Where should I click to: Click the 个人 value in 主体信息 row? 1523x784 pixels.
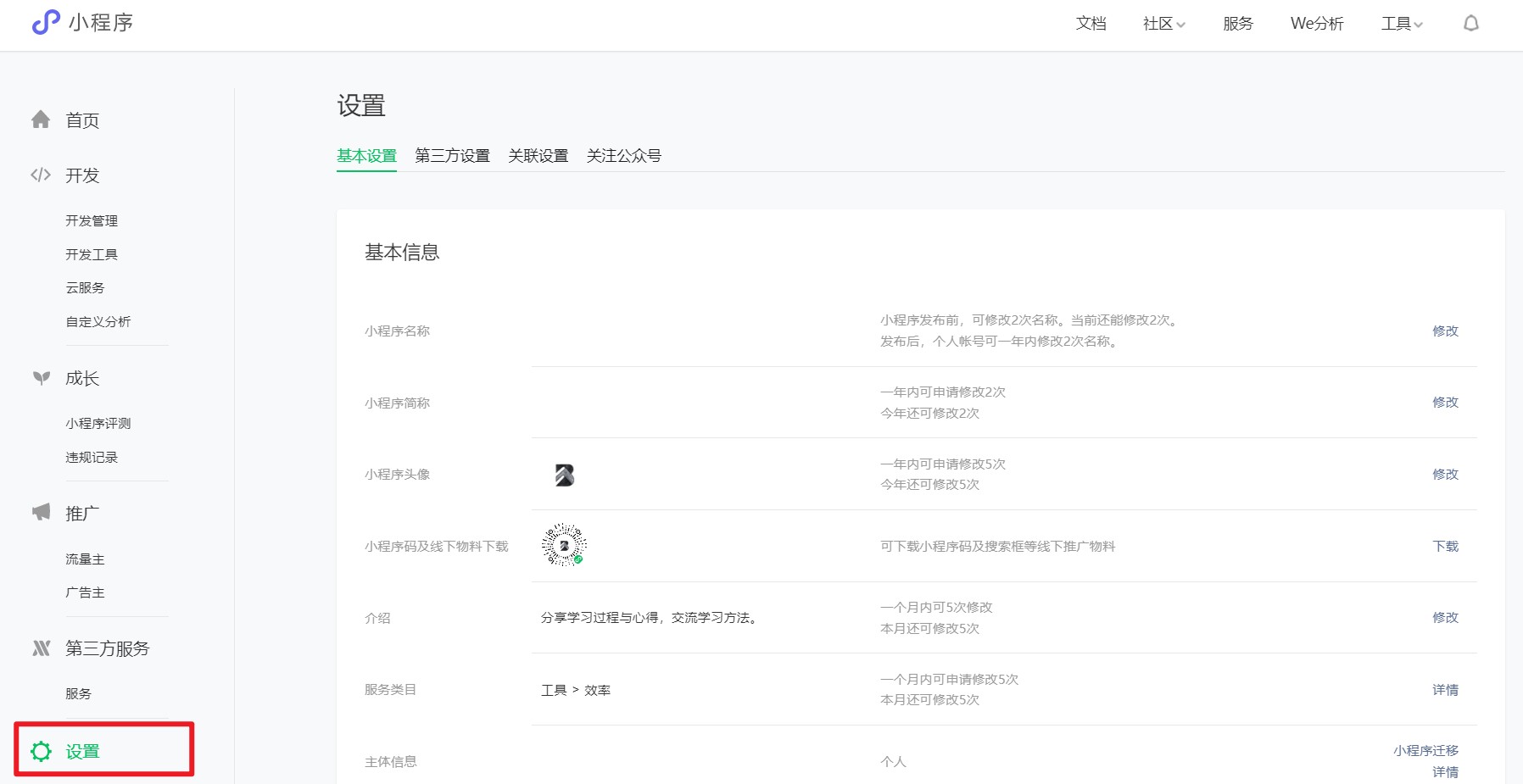(893, 761)
